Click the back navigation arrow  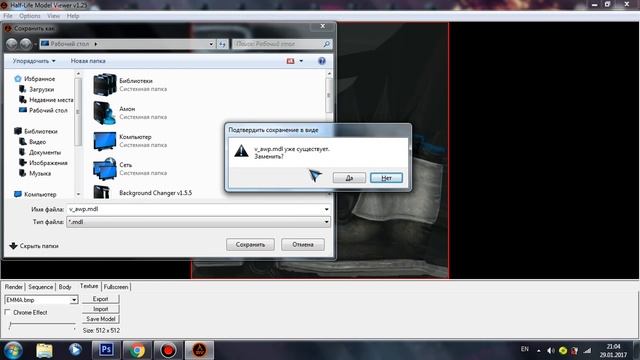pyautogui.click(x=12, y=44)
